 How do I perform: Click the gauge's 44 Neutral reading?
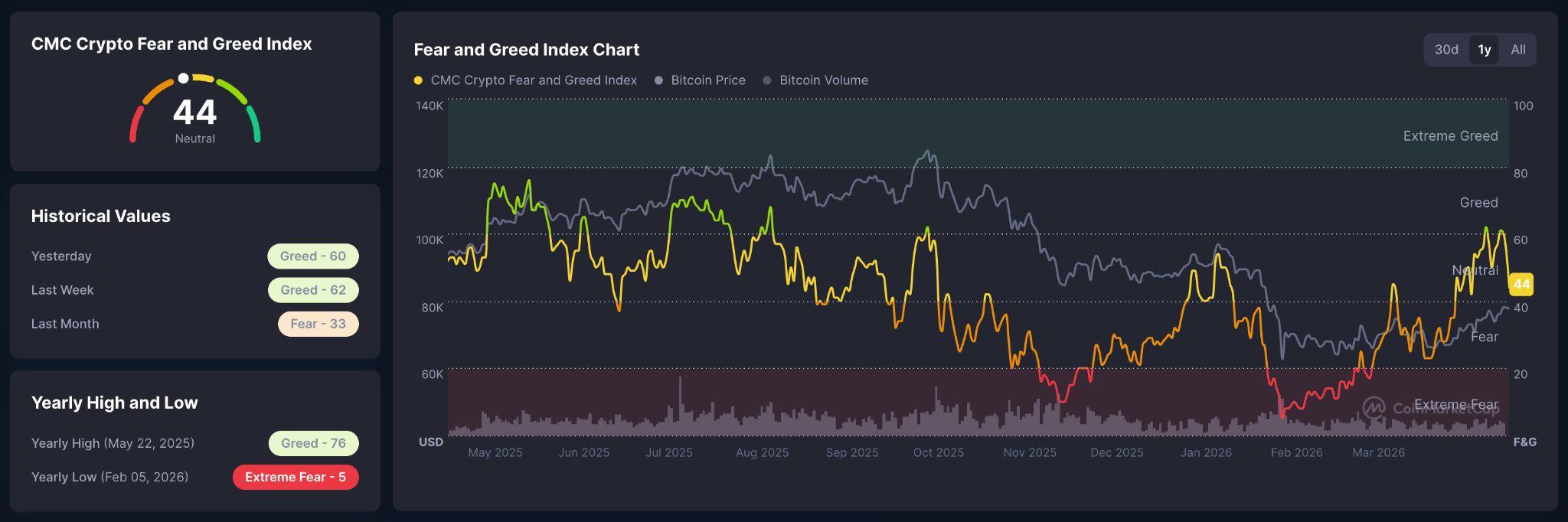click(195, 120)
